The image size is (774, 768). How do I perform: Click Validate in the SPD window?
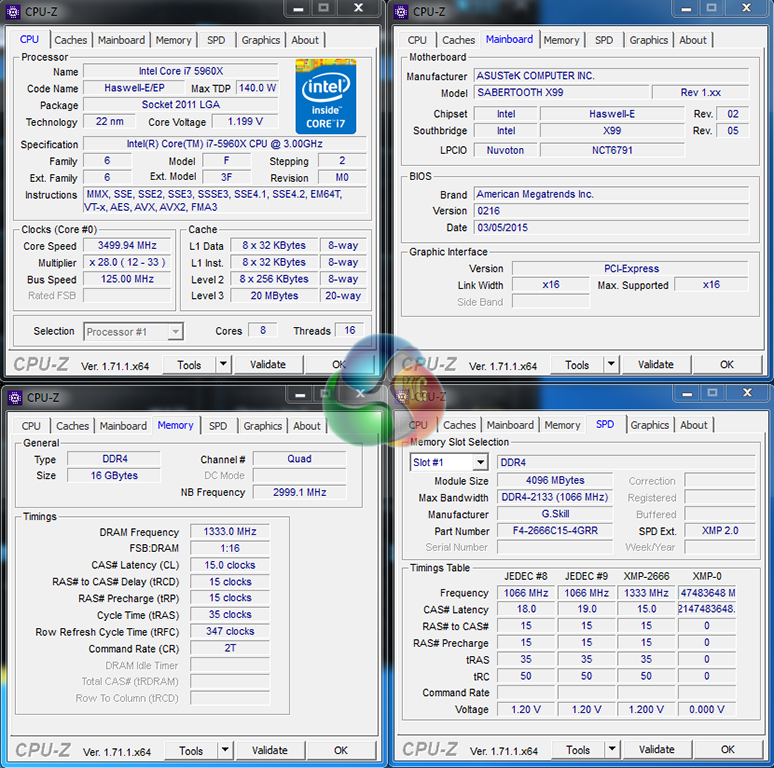click(x=657, y=749)
